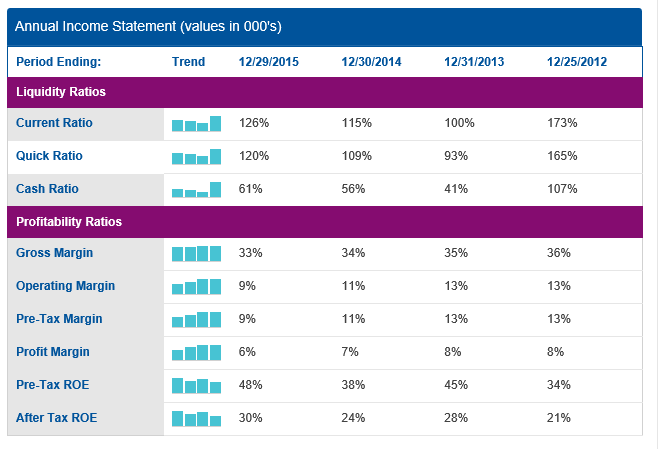Image resolution: width=658 pixels, height=449 pixels.
Task: Select the 12/25/2012 period column header
Action: click(x=577, y=62)
